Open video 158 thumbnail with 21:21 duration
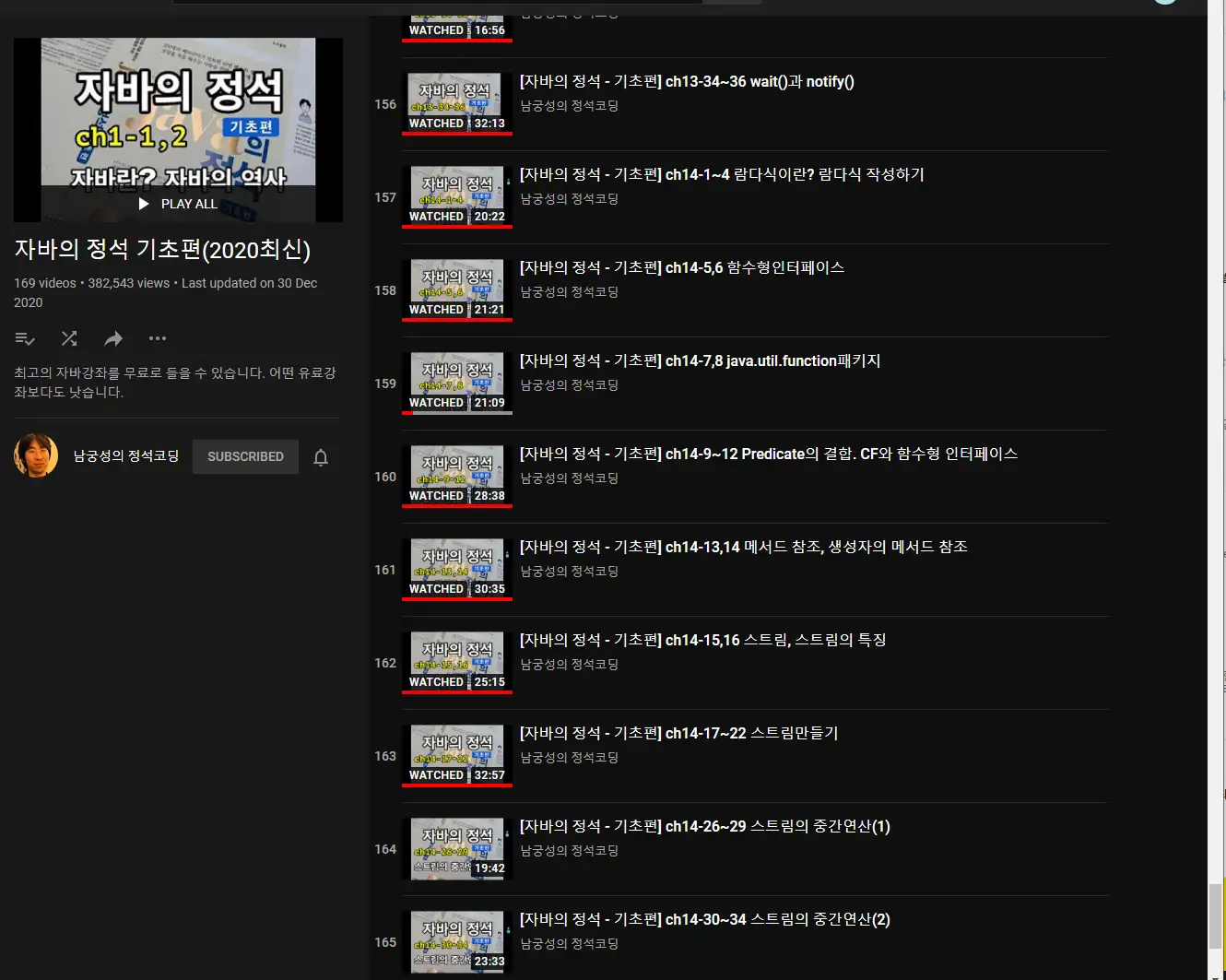Viewport: 1226px width, 980px height. [x=457, y=290]
